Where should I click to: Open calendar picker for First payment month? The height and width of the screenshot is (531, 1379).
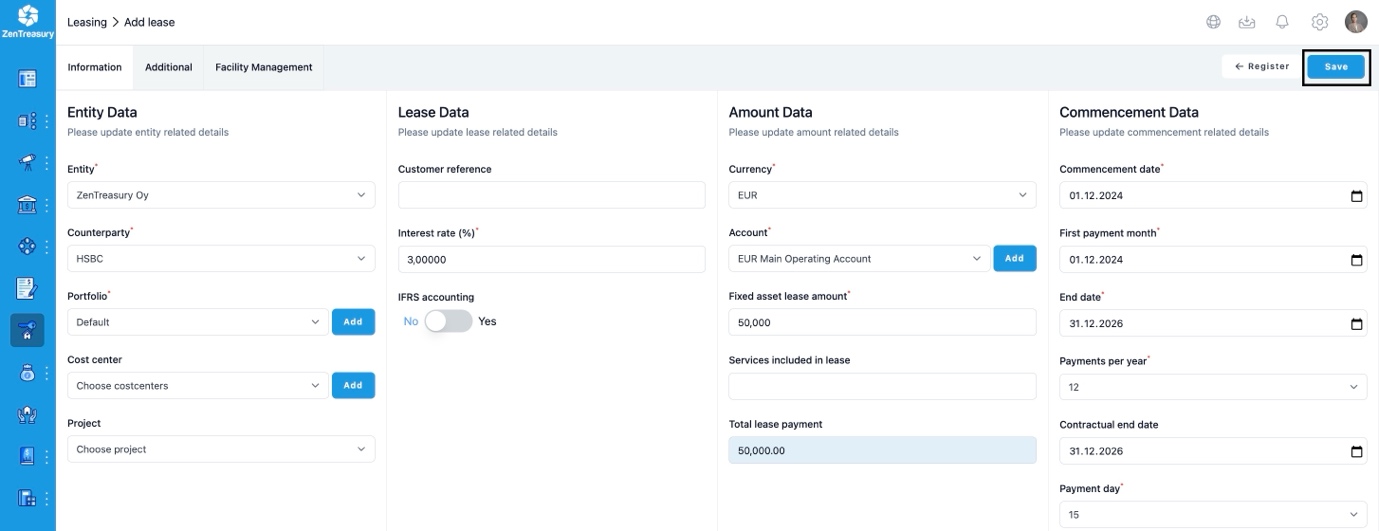(1356, 260)
